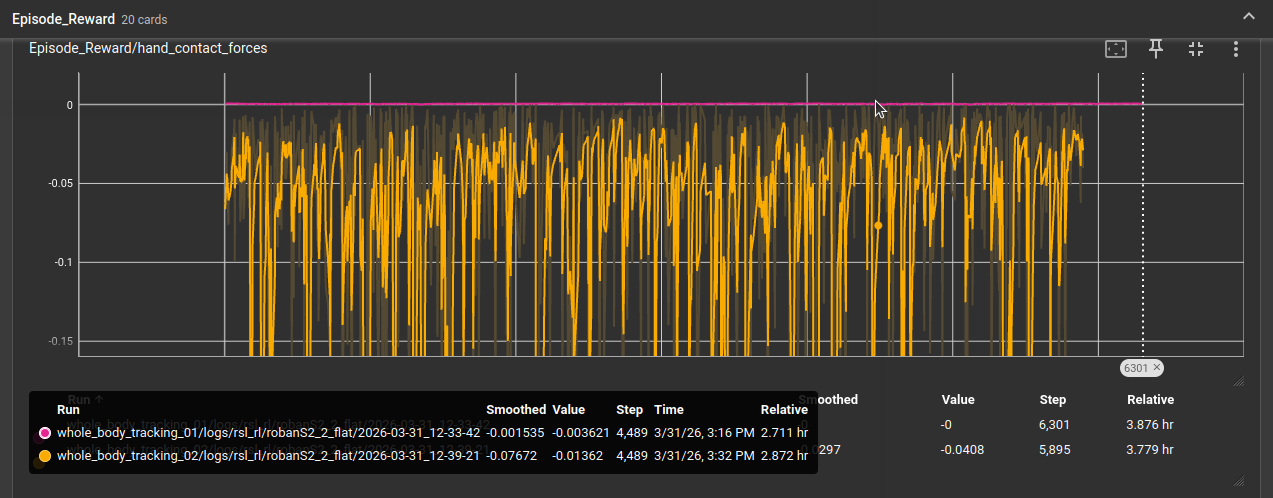
Task: Click the data table's resize handle
Action: click(x=1238, y=480)
